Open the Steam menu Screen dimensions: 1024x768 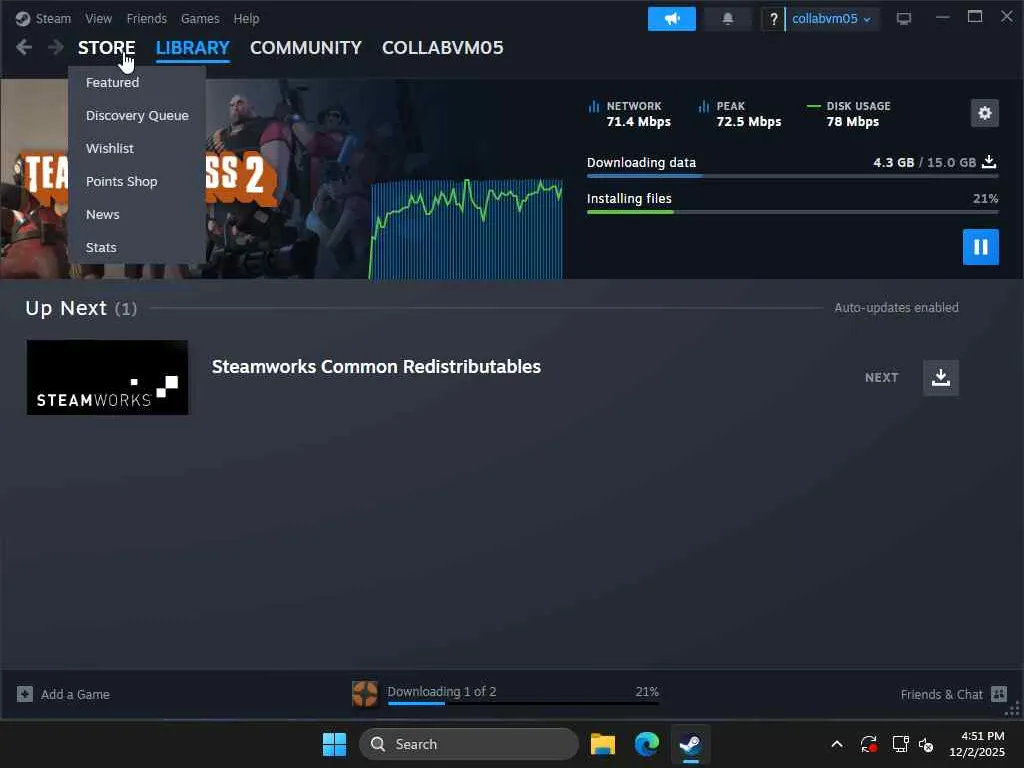point(53,18)
